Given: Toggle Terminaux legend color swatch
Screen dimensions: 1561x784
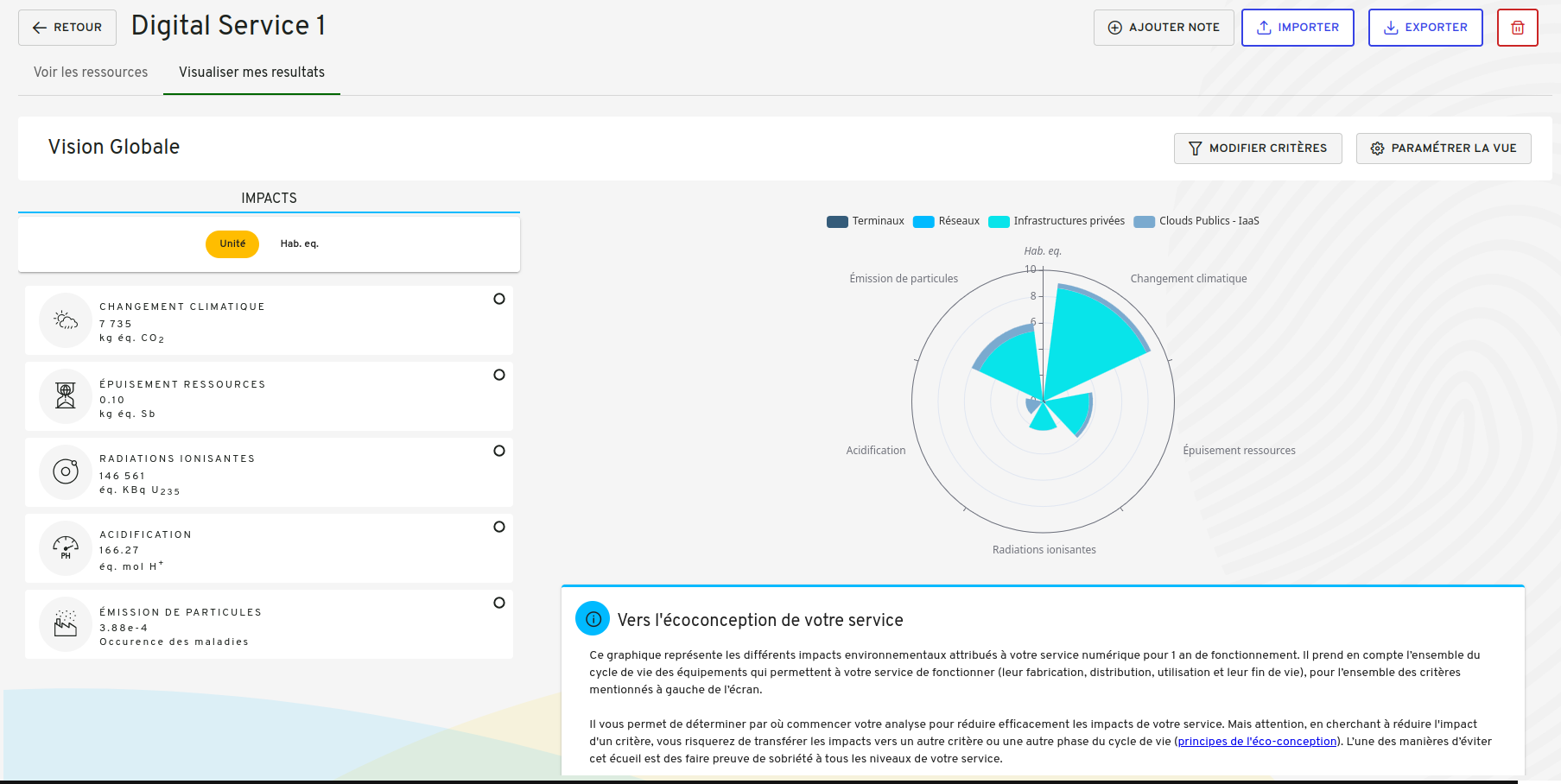Looking at the screenshot, I should 837,222.
